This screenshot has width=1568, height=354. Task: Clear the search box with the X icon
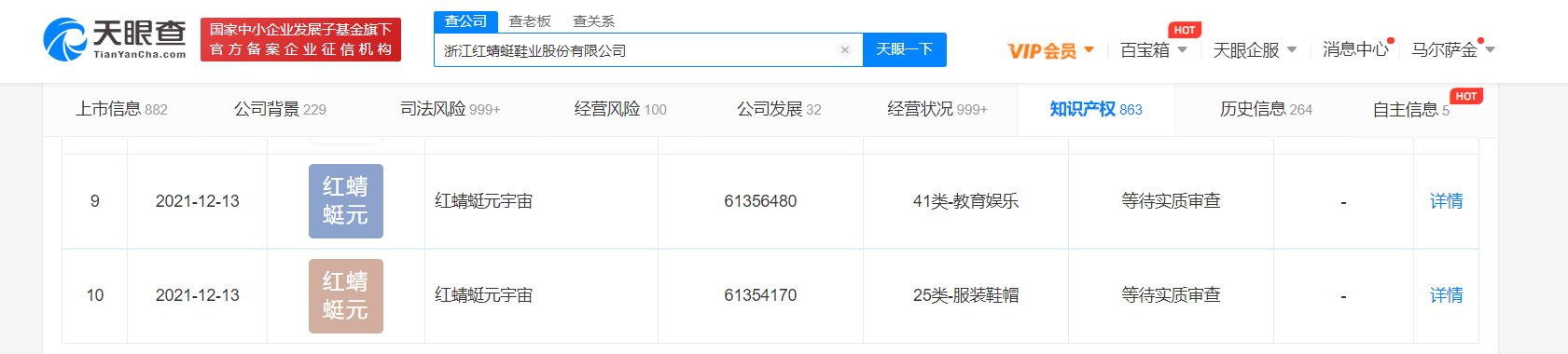click(x=845, y=50)
